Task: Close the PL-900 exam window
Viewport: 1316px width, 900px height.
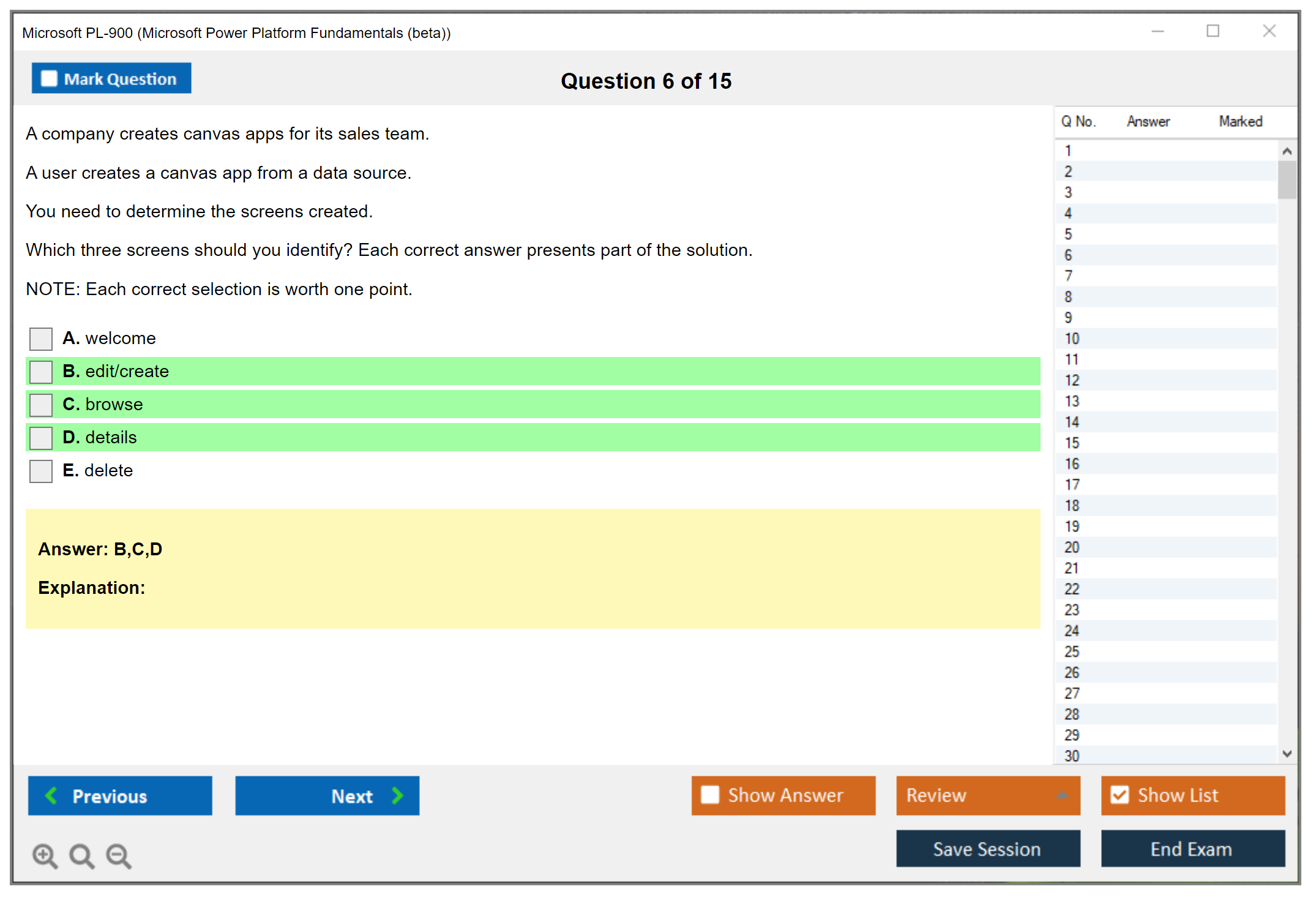Action: point(1269,31)
